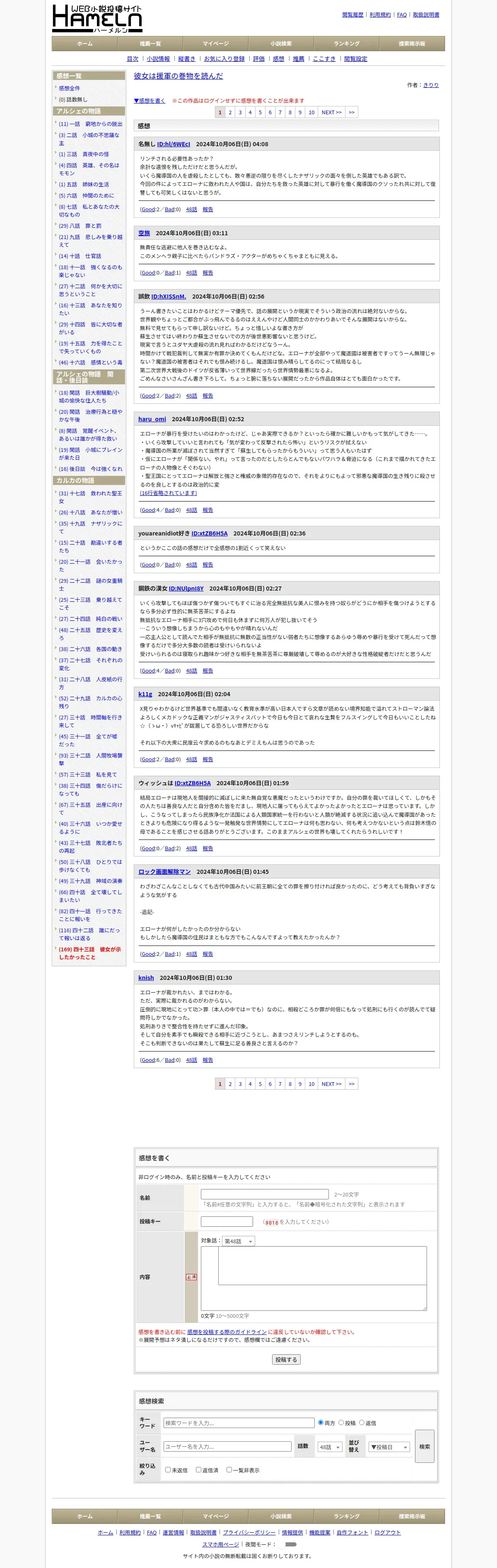The image size is (497, 1568).
Task: Click ▼感想を書く link
Action: [149, 101]
